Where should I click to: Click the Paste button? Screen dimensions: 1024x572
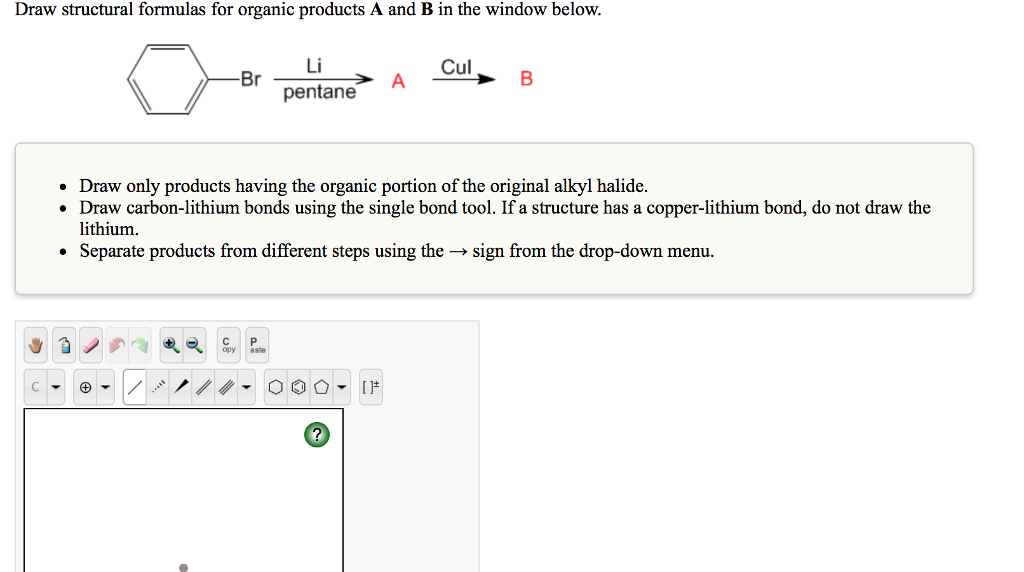click(x=257, y=345)
